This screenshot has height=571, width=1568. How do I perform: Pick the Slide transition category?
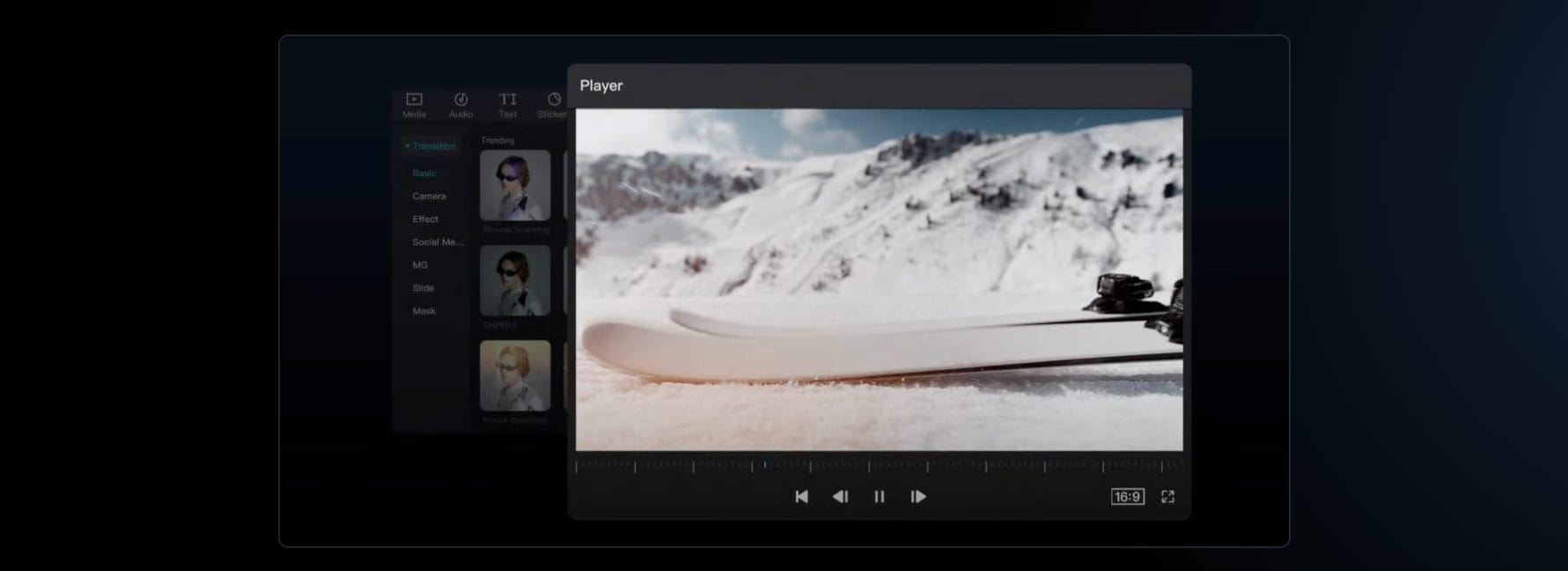point(423,288)
